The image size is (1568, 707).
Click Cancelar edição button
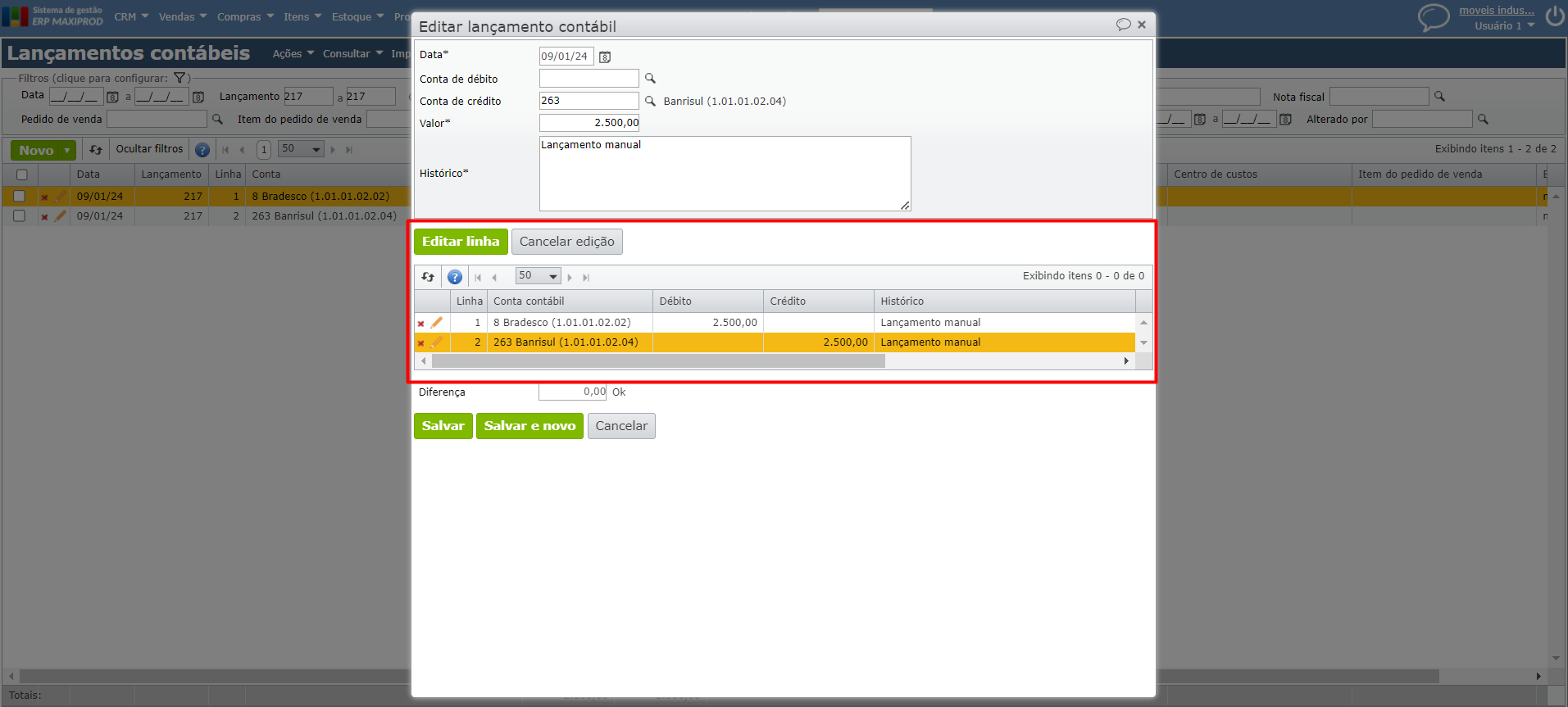point(567,242)
